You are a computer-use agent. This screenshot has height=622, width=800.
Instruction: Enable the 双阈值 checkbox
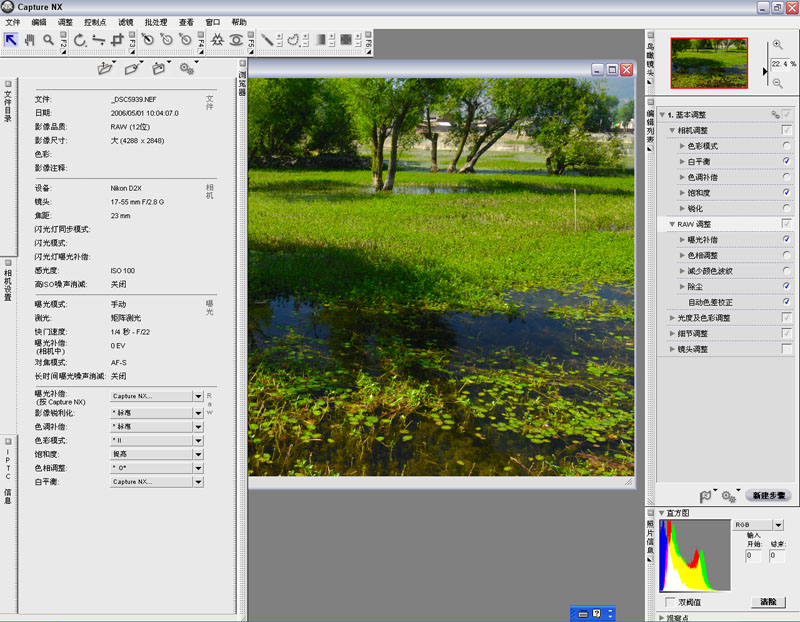(x=670, y=602)
